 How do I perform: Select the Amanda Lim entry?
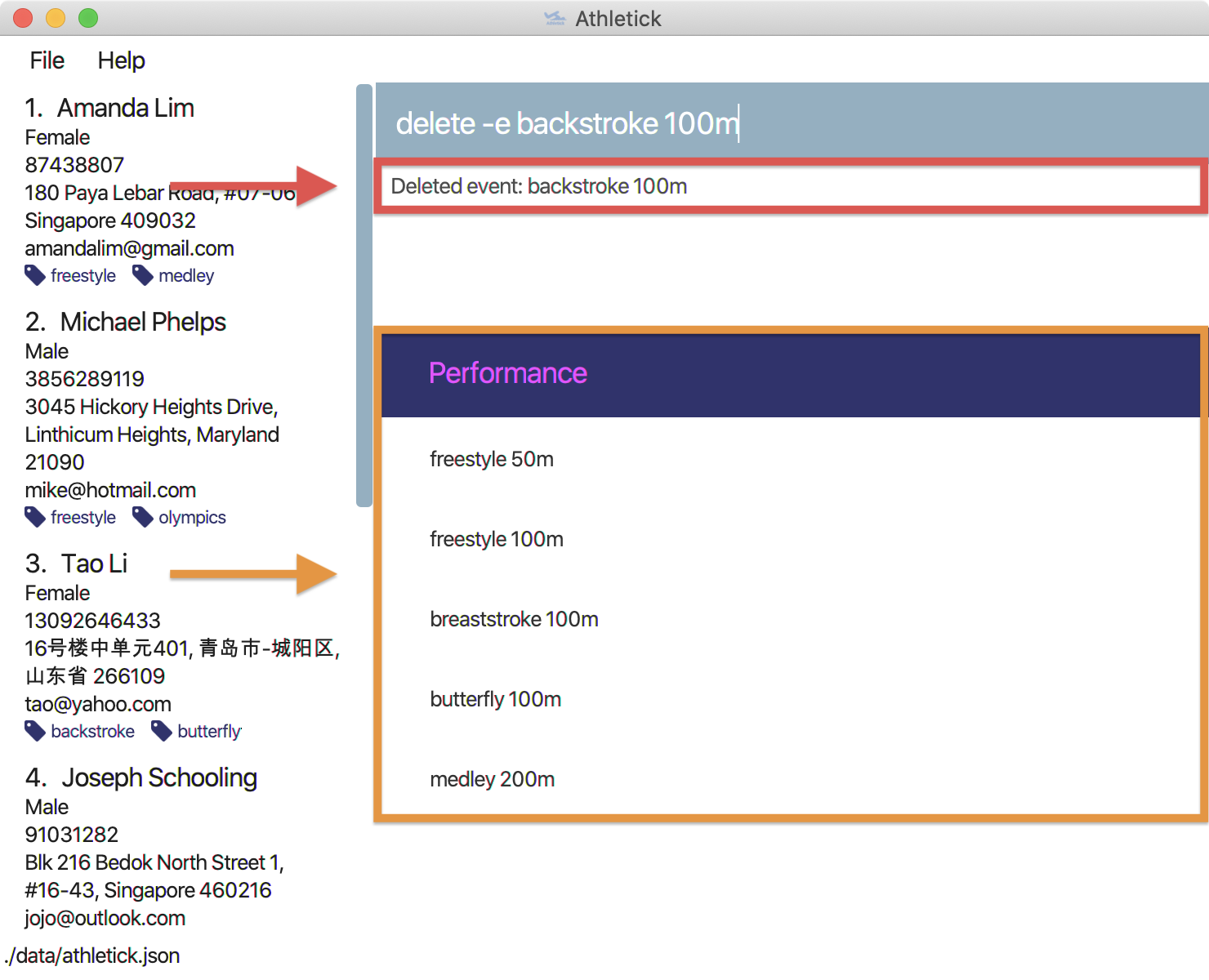pyautogui.click(x=180, y=191)
